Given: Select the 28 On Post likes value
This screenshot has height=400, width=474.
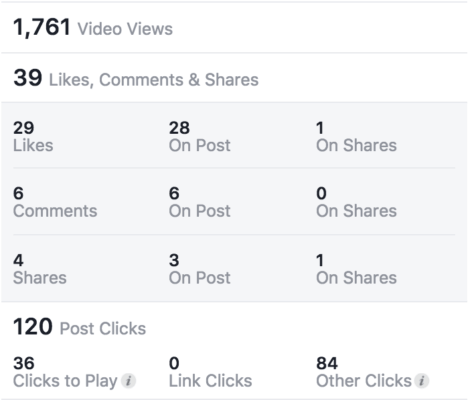Looking at the screenshot, I should point(199,137).
